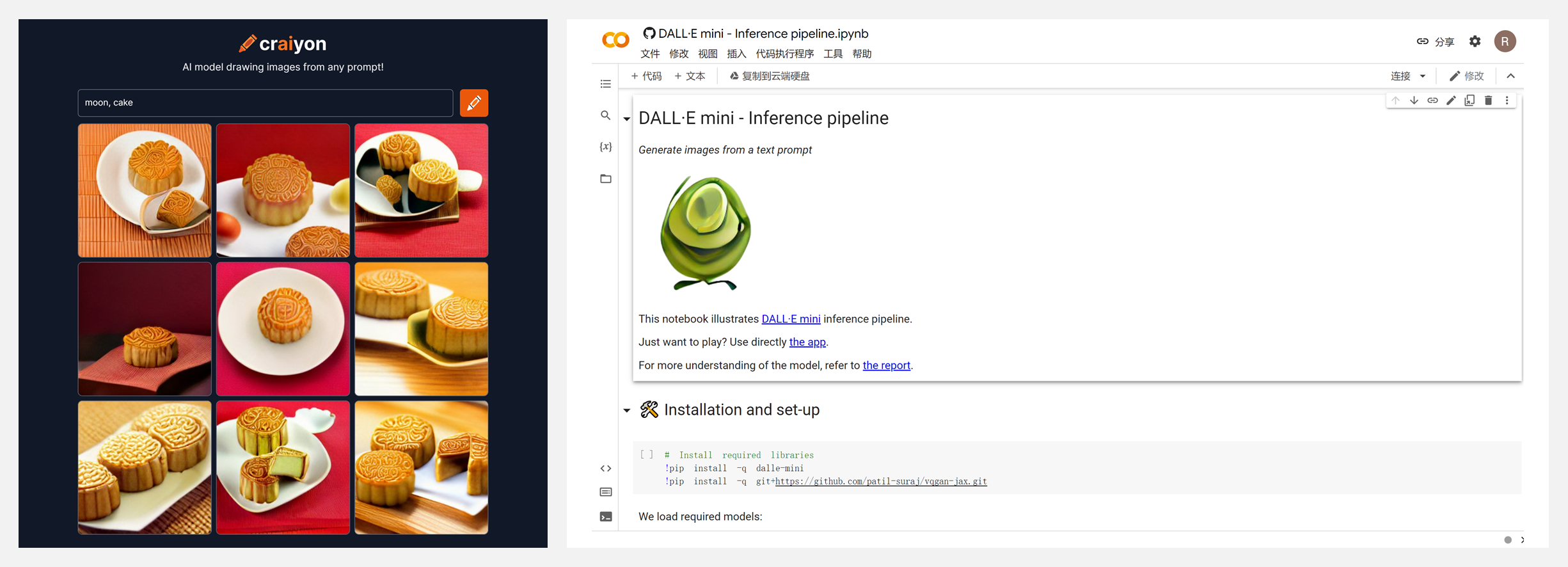This screenshot has width=1568, height=567.
Task: Open the 代码执行程序 menu
Action: pyautogui.click(x=785, y=54)
